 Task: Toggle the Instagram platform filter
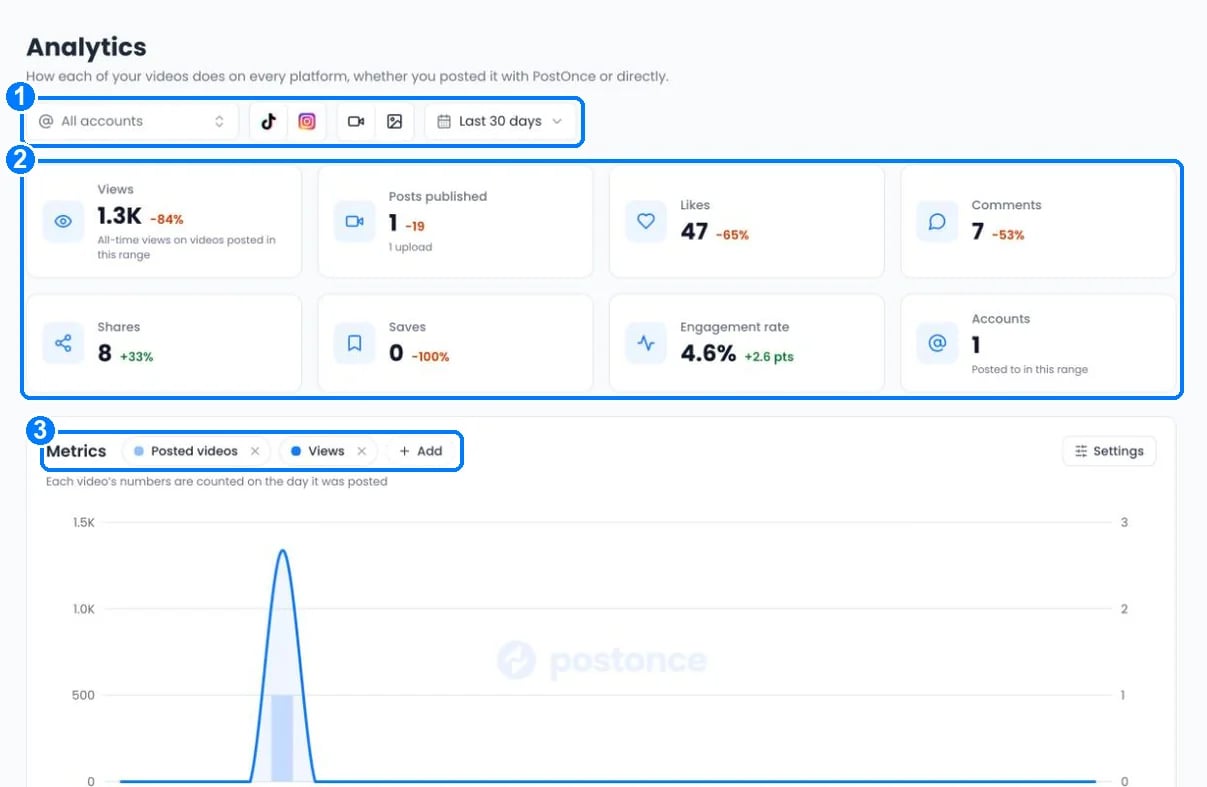pos(307,121)
